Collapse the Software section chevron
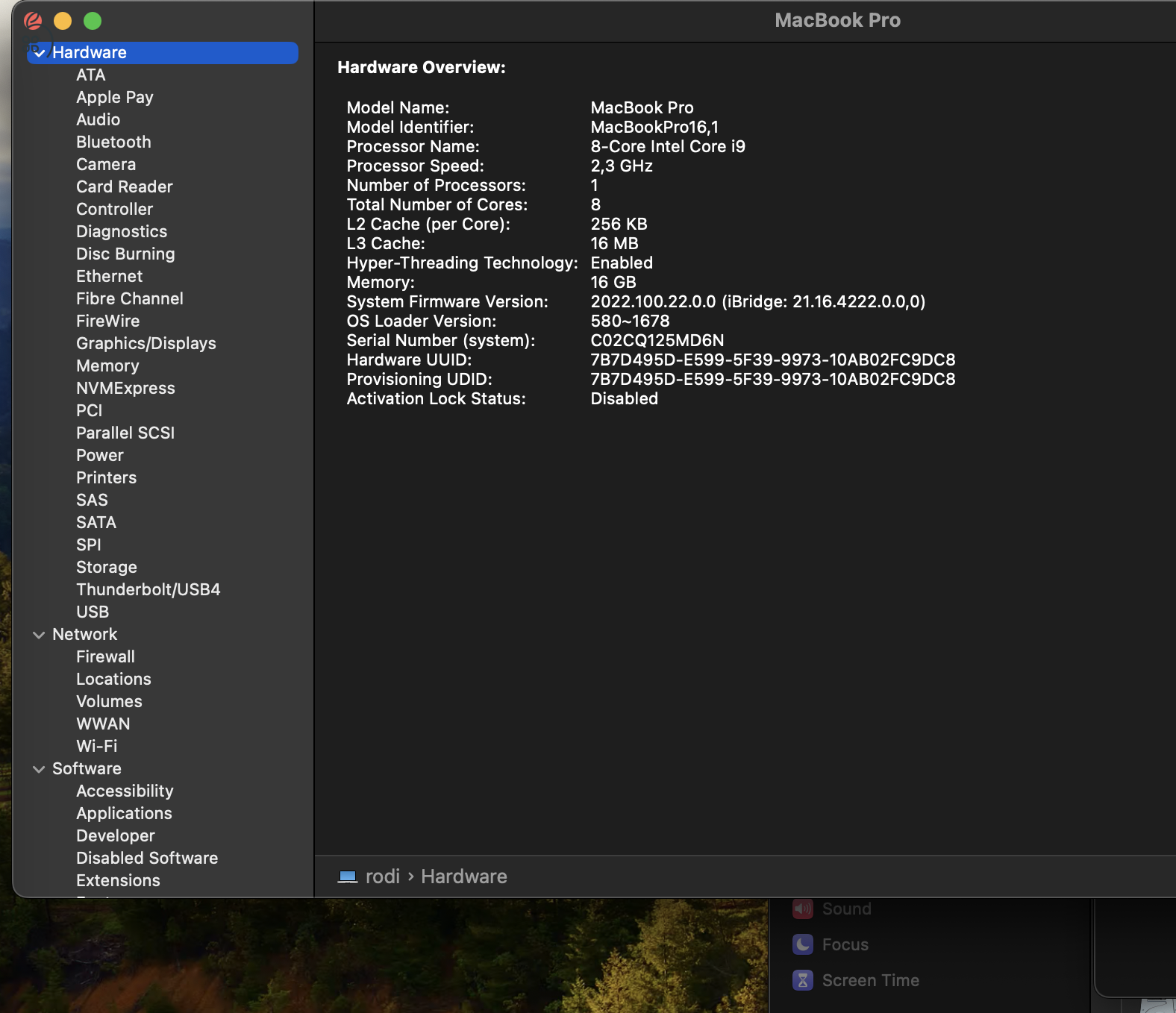Image resolution: width=1176 pixels, height=1013 pixels. (x=39, y=769)
